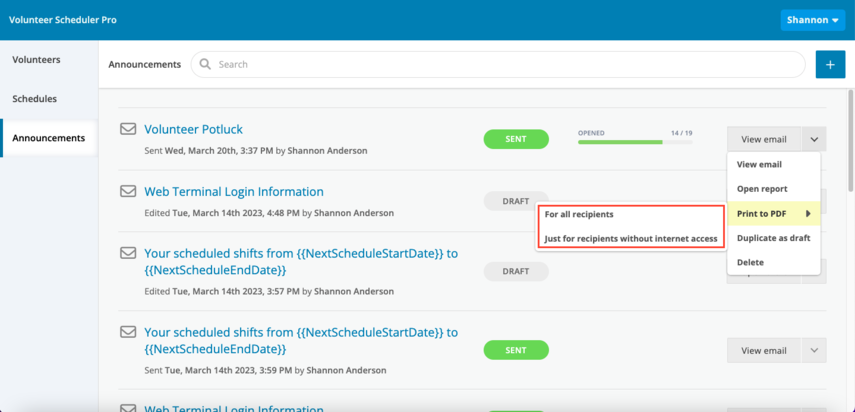Screen dimensions: 855x412
Task: Click the Opened 14/19 progress bar
Action: (635, 142)
